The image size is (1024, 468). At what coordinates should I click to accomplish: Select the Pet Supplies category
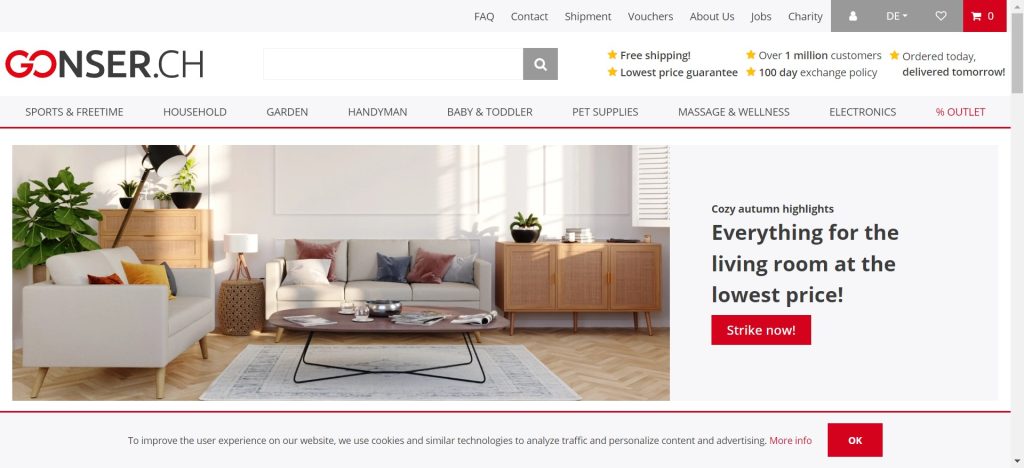pyautogui.click(x=605, y=112)
